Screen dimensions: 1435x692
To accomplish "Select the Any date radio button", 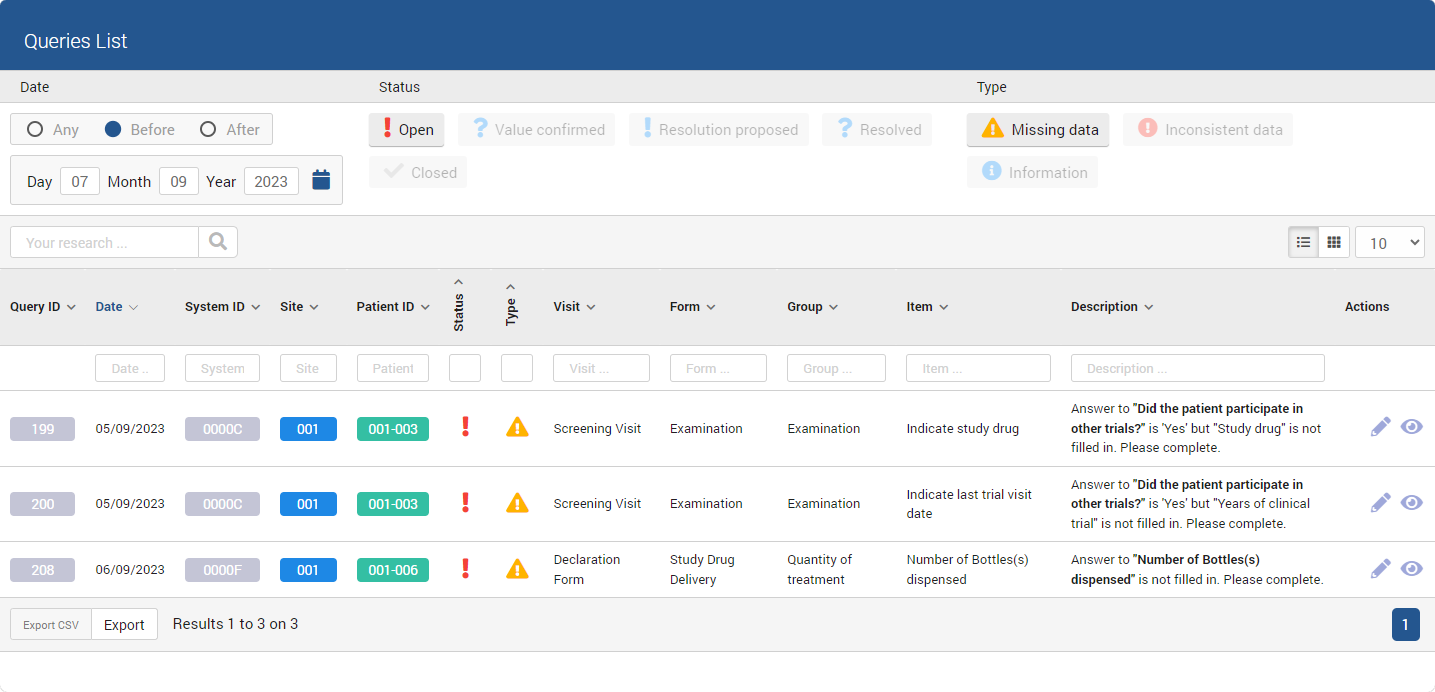I will pyautogui.click(x=35, y=129).
